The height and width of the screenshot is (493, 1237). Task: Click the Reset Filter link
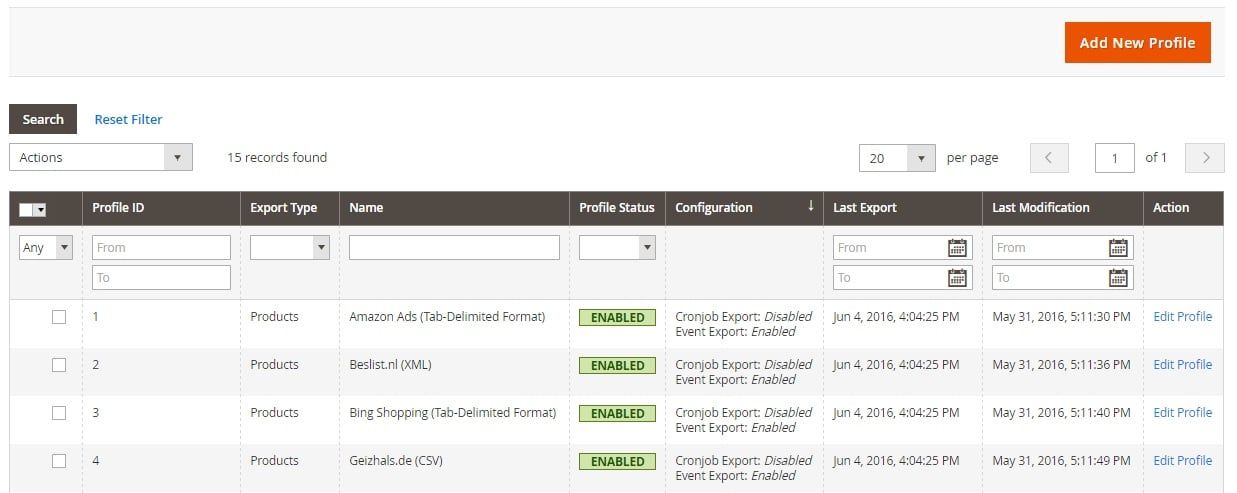coord(128,119)
